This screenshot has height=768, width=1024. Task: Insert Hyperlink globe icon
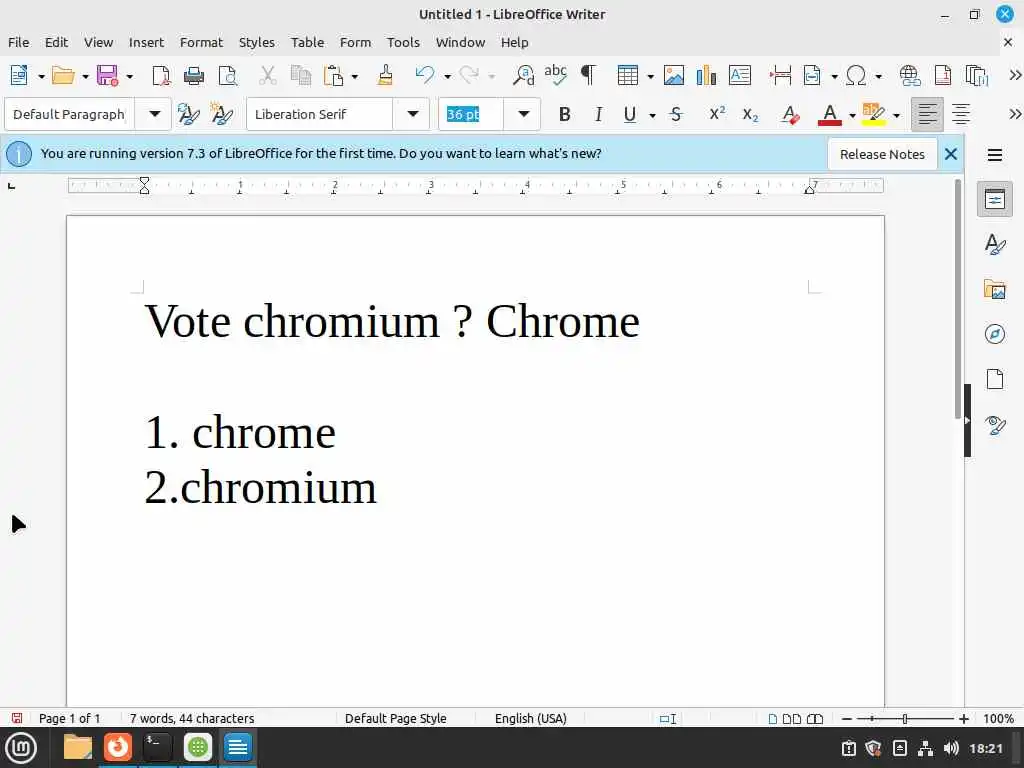(910, 76)
